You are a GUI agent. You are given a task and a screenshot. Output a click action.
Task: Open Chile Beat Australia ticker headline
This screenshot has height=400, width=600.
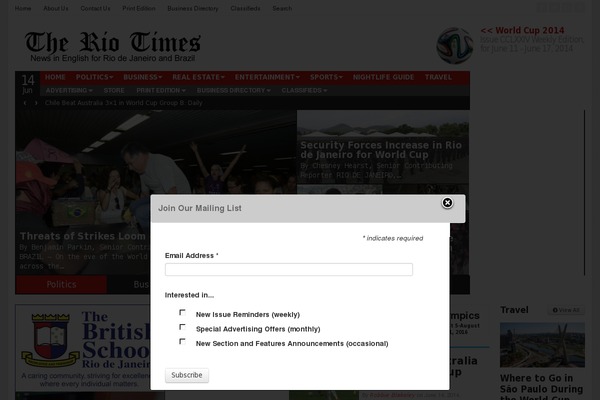(x=124, y=103)
